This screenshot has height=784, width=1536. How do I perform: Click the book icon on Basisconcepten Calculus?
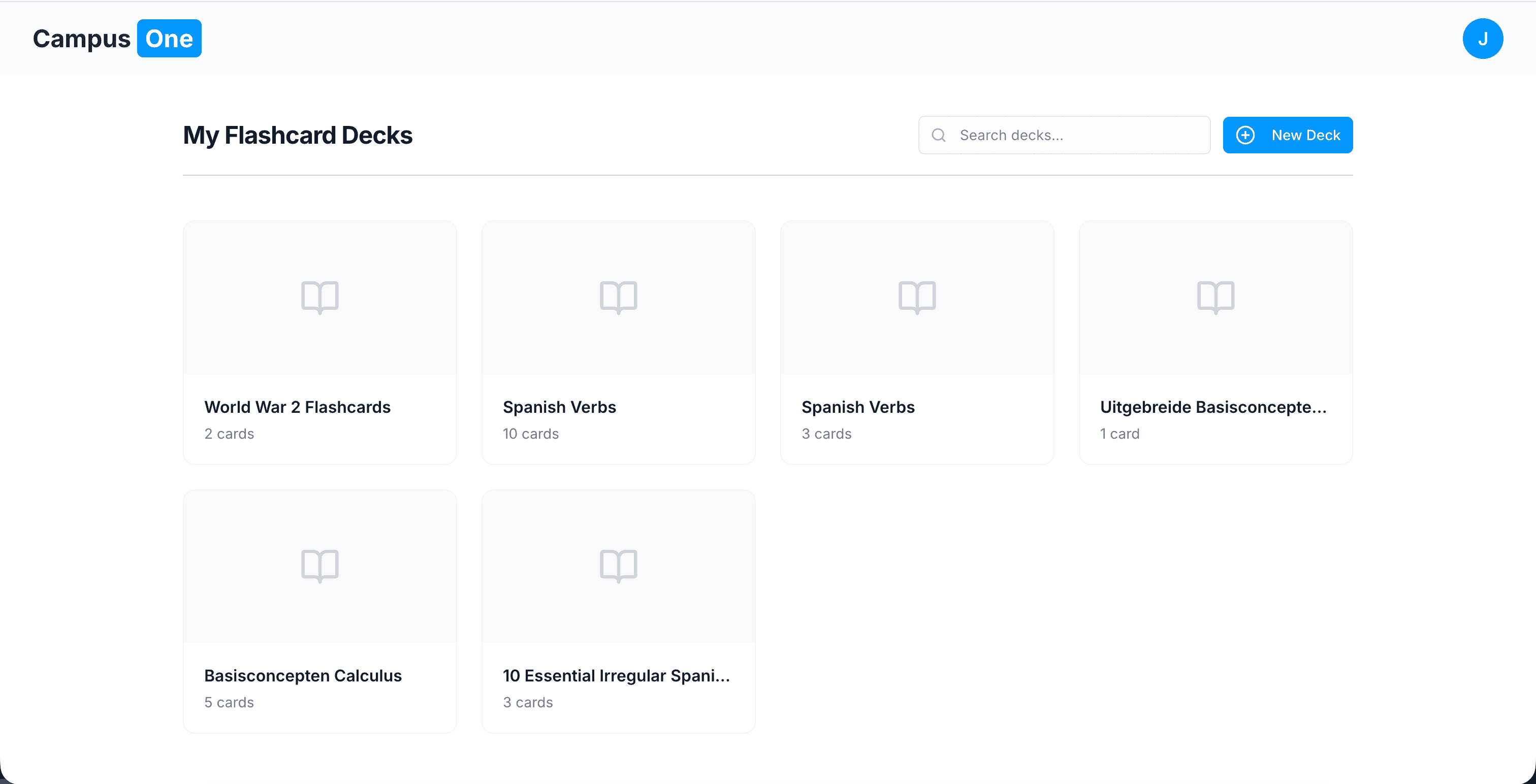[319, 565]
